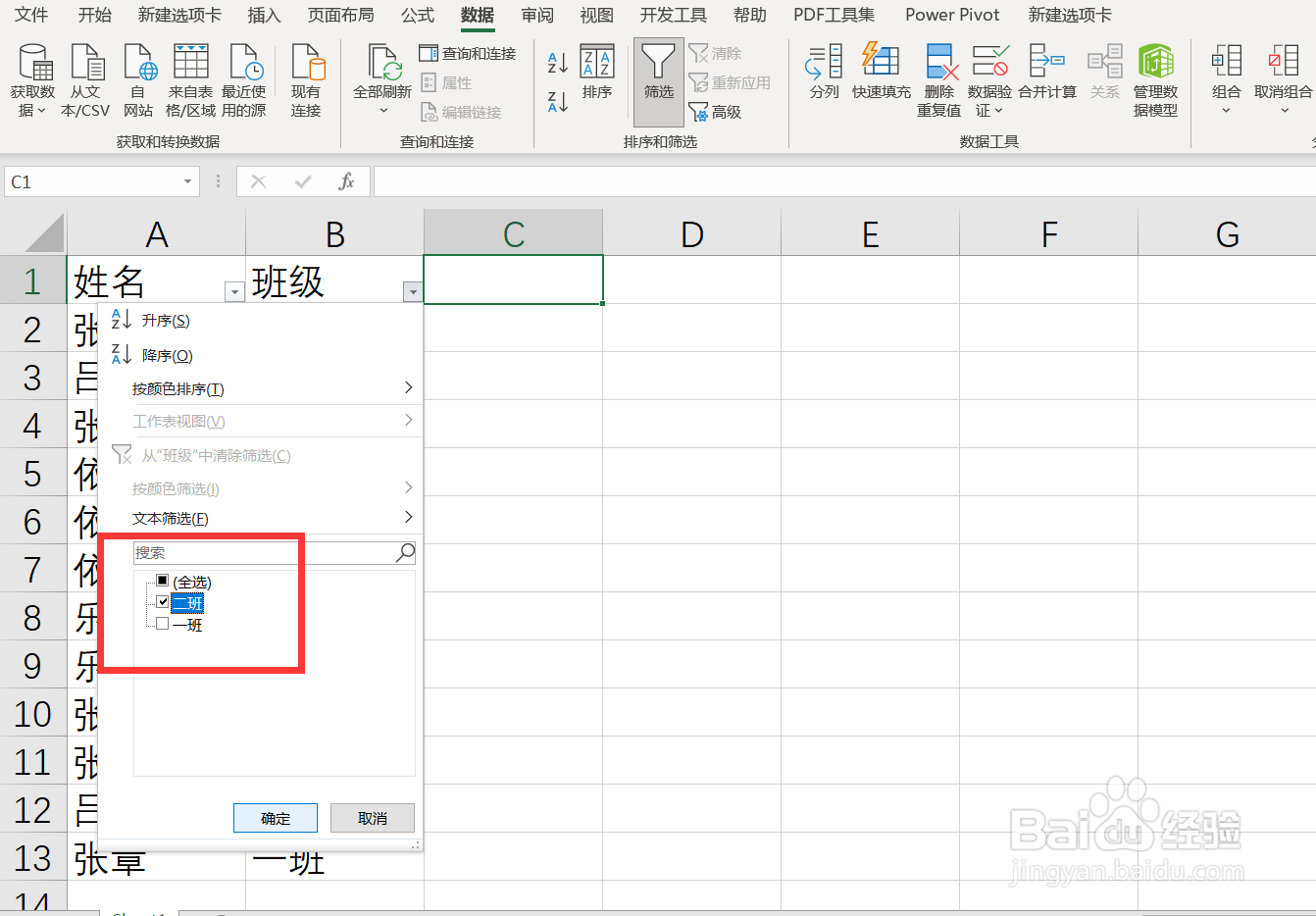The width and height of the screenshot is (1316, 916).
Task: Click 快速填充 (Flash Fill)
Action: pyautogui.click(x=881, y=72)
